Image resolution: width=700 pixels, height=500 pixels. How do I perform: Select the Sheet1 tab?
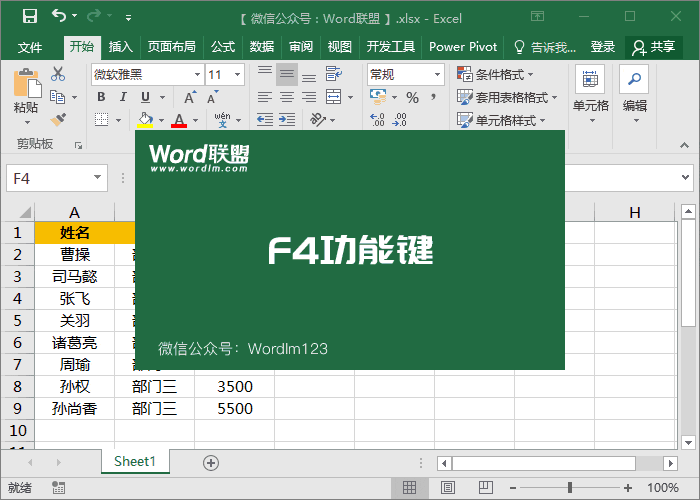pos(135,461)
